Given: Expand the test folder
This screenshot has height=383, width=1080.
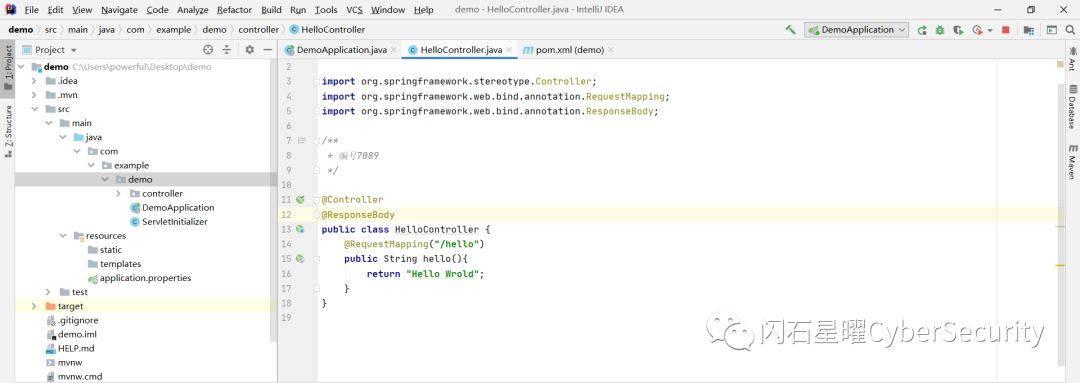Looking at the screenshot, I should tap(48, 292).
